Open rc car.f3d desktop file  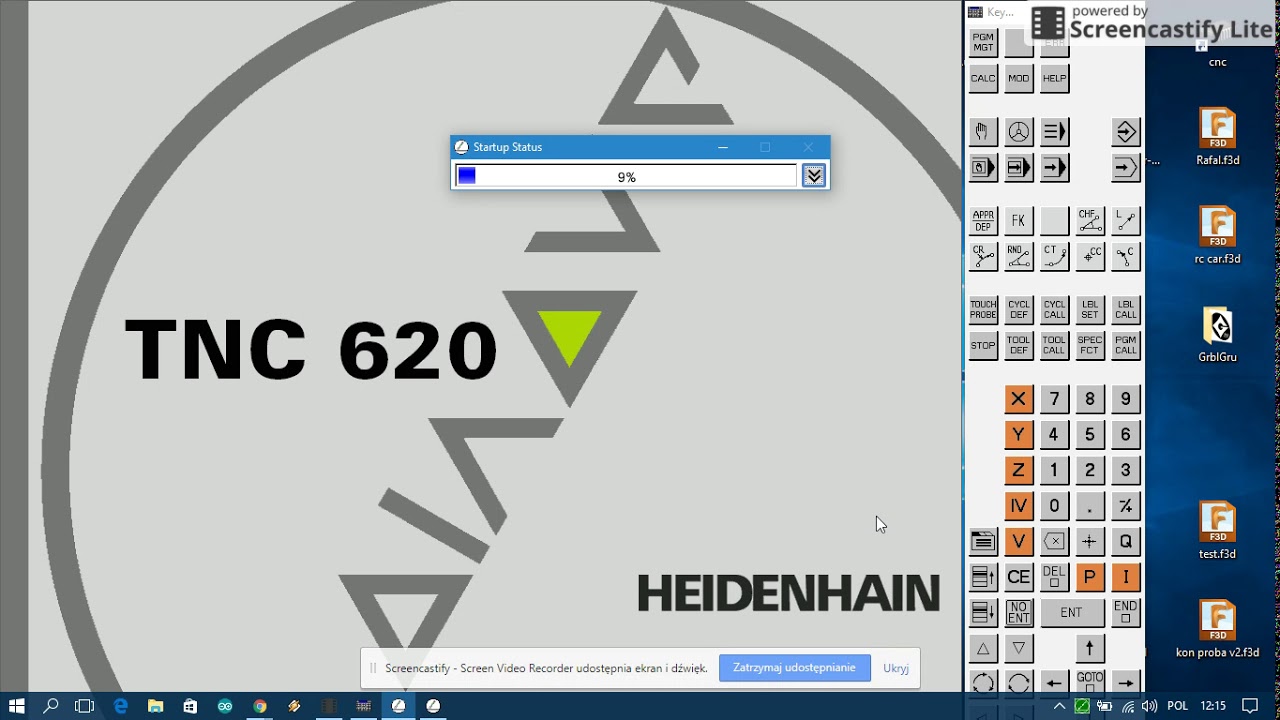(x=1217, y=235)
